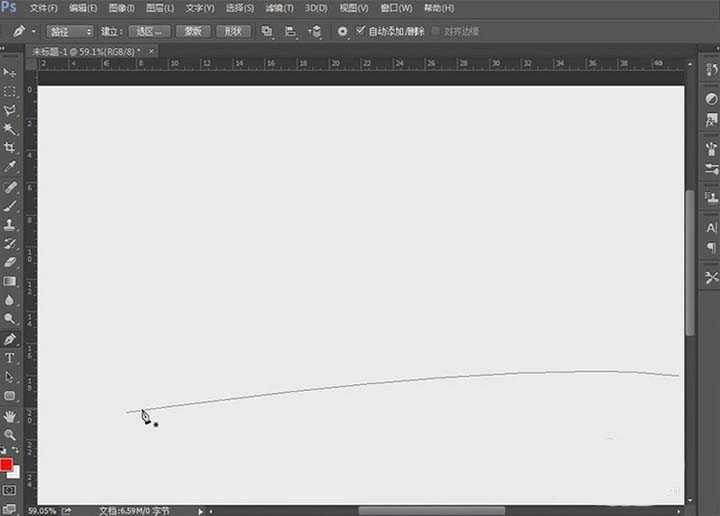The image size is (720, 516).
Task: Open the gear options for pen settings
Action: click(x=342, y=31)
